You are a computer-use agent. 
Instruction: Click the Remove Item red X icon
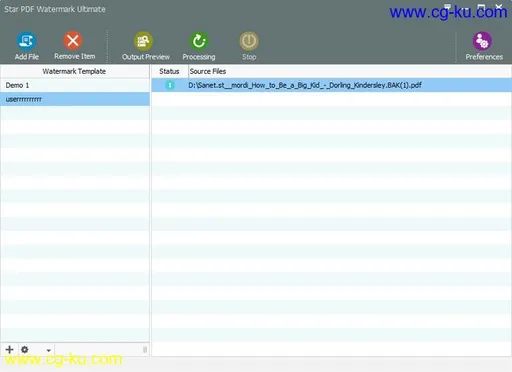tap(73, 41)
